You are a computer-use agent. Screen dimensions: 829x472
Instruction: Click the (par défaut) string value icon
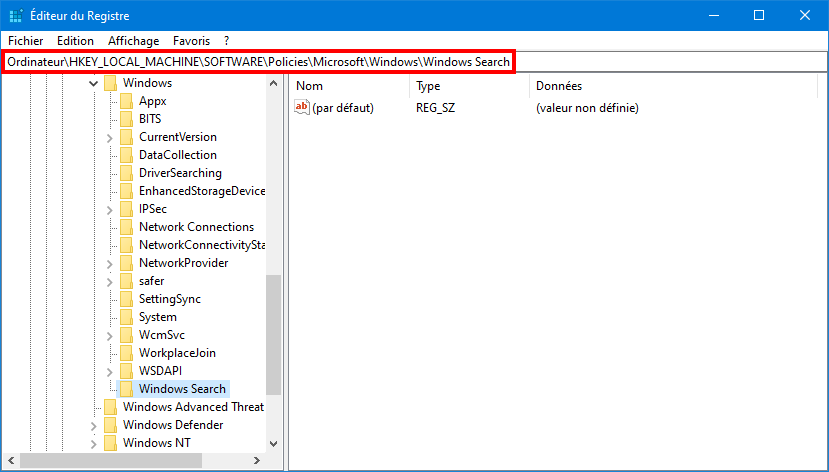point(302,107)
